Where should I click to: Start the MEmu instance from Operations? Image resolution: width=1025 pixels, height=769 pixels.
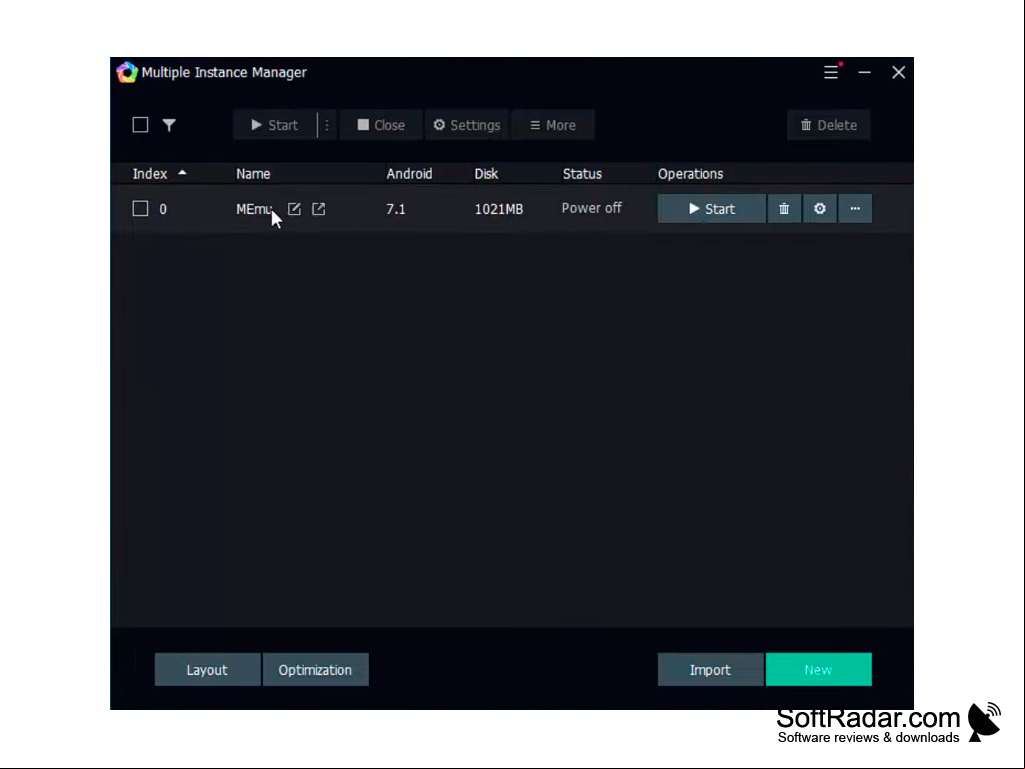tap(711, 209)
